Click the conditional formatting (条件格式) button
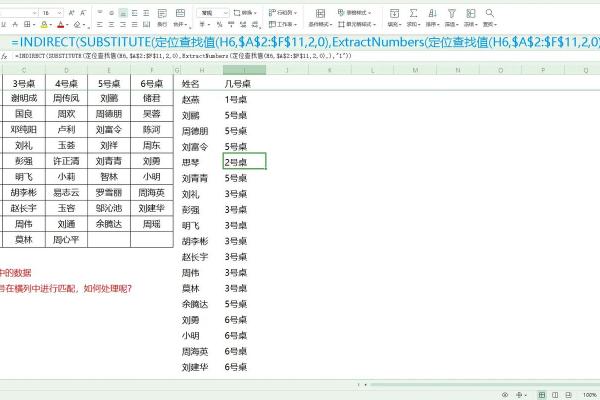The width and height of the screenshot is (600, 400). coord(320,18)
